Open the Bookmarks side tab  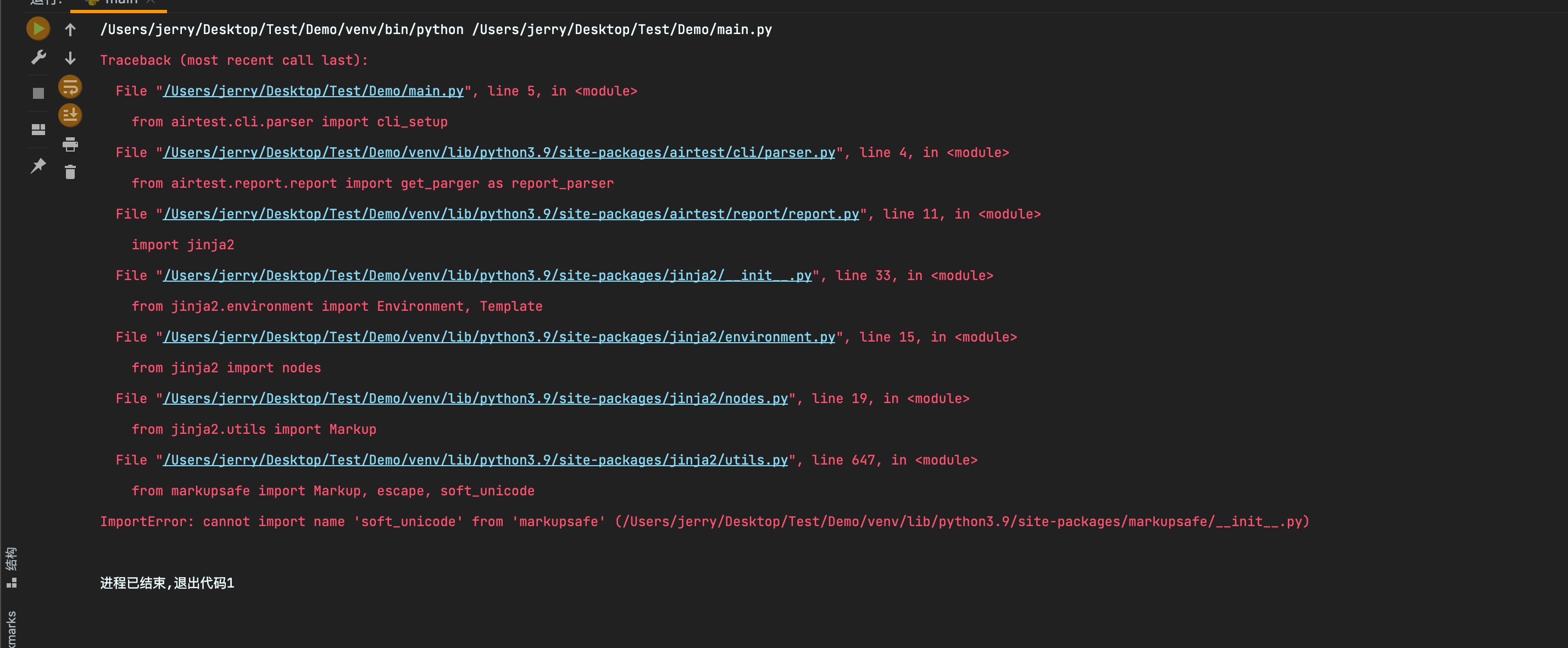click(x=11, y=630)
